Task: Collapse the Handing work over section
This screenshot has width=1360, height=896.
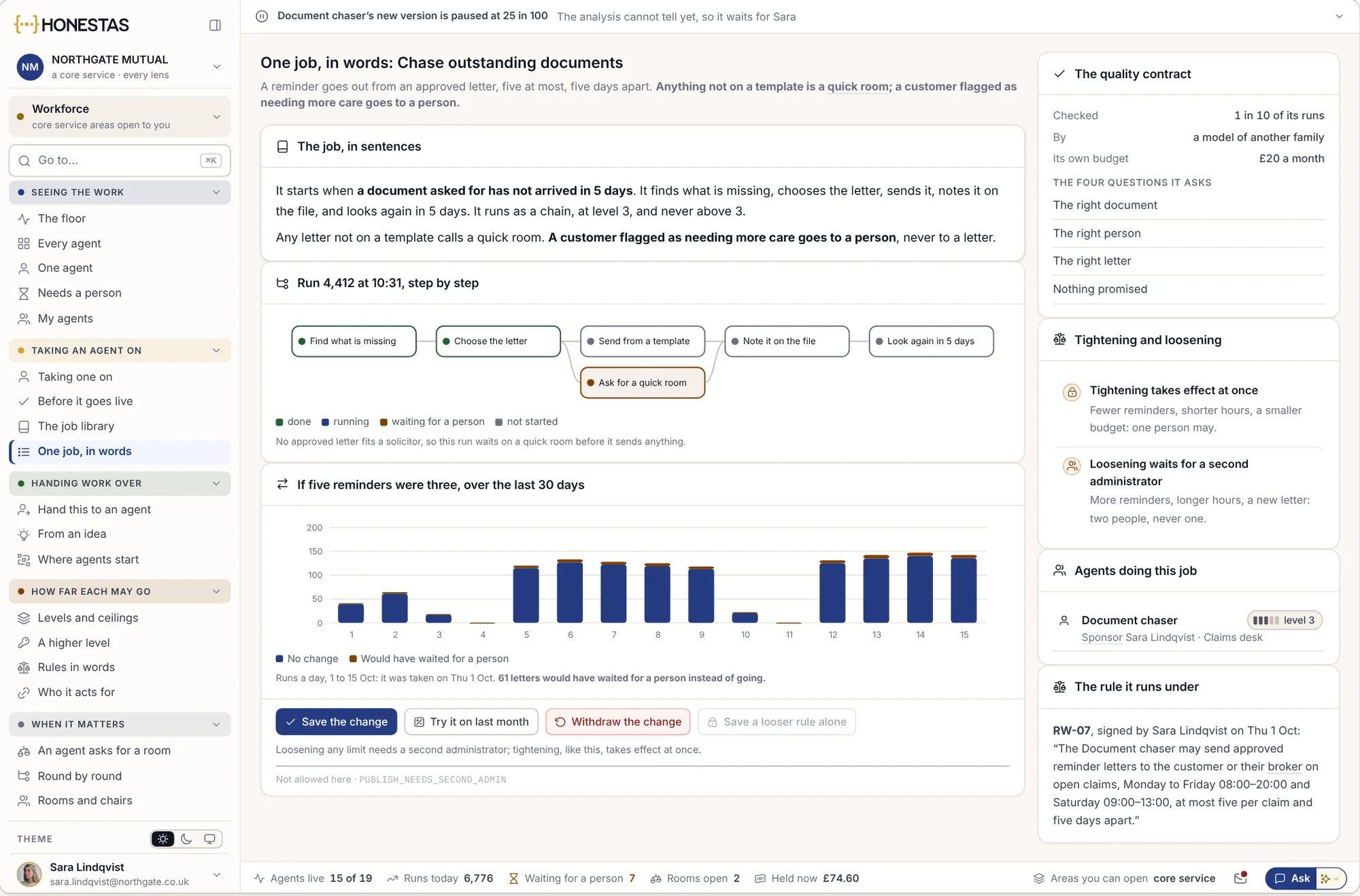Action: [120, 483]
